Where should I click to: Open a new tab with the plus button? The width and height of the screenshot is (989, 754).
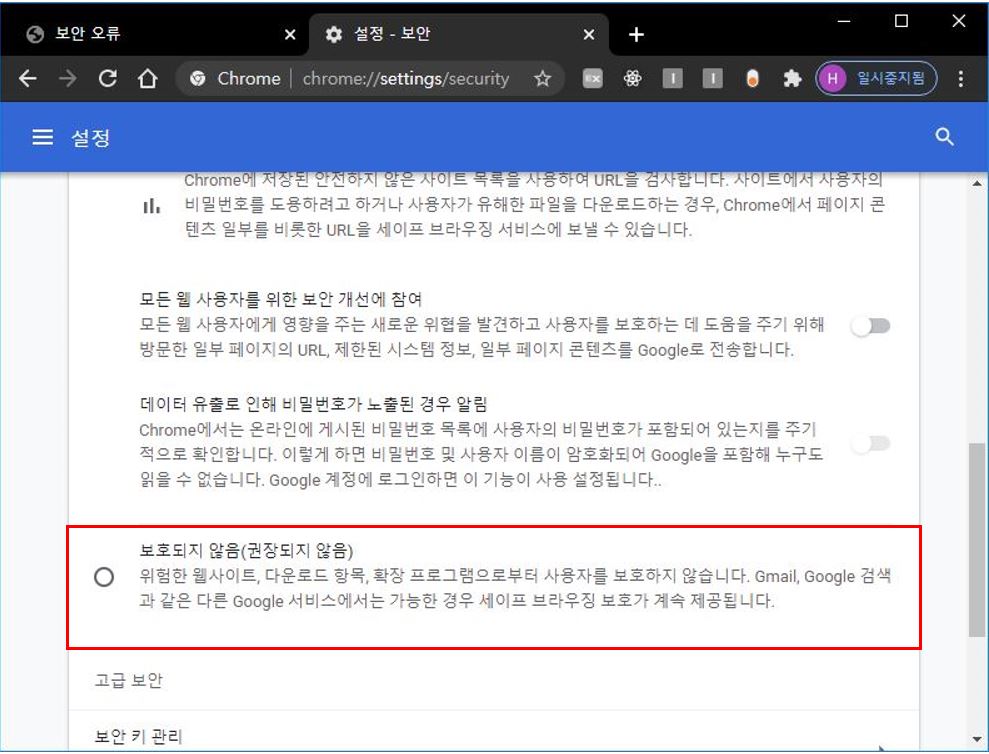[x=636, y=35]
